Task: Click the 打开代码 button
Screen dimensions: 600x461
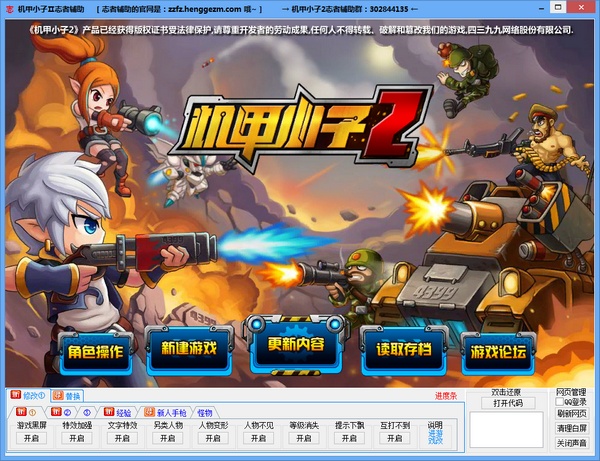Action: point(508,403)
